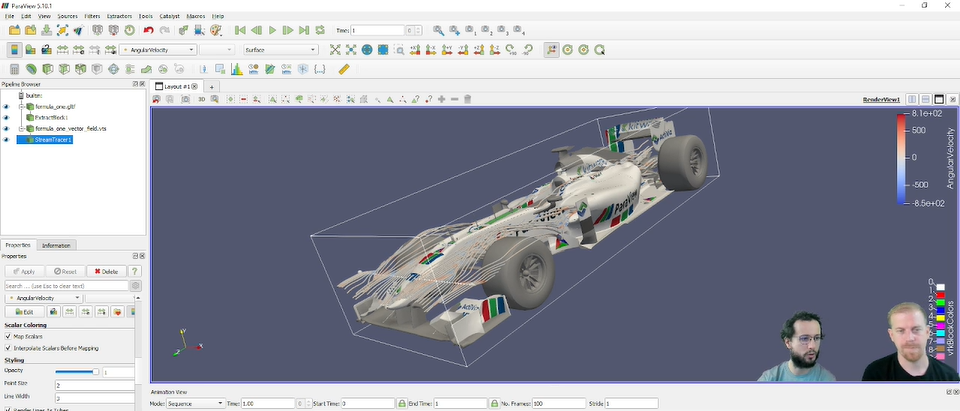Jump to the first animation frame
Screen dimensions: 960x411
click(240, 31)
